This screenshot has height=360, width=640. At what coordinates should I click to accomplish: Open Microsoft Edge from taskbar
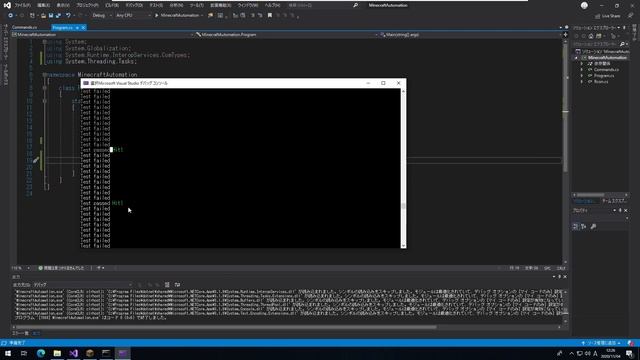click(x=41, y=353)
